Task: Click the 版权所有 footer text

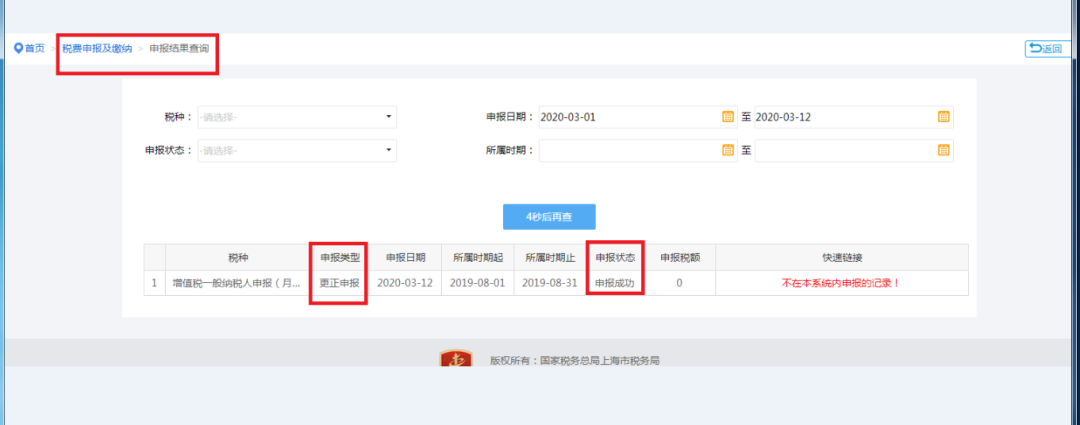Action: (575, 360)
